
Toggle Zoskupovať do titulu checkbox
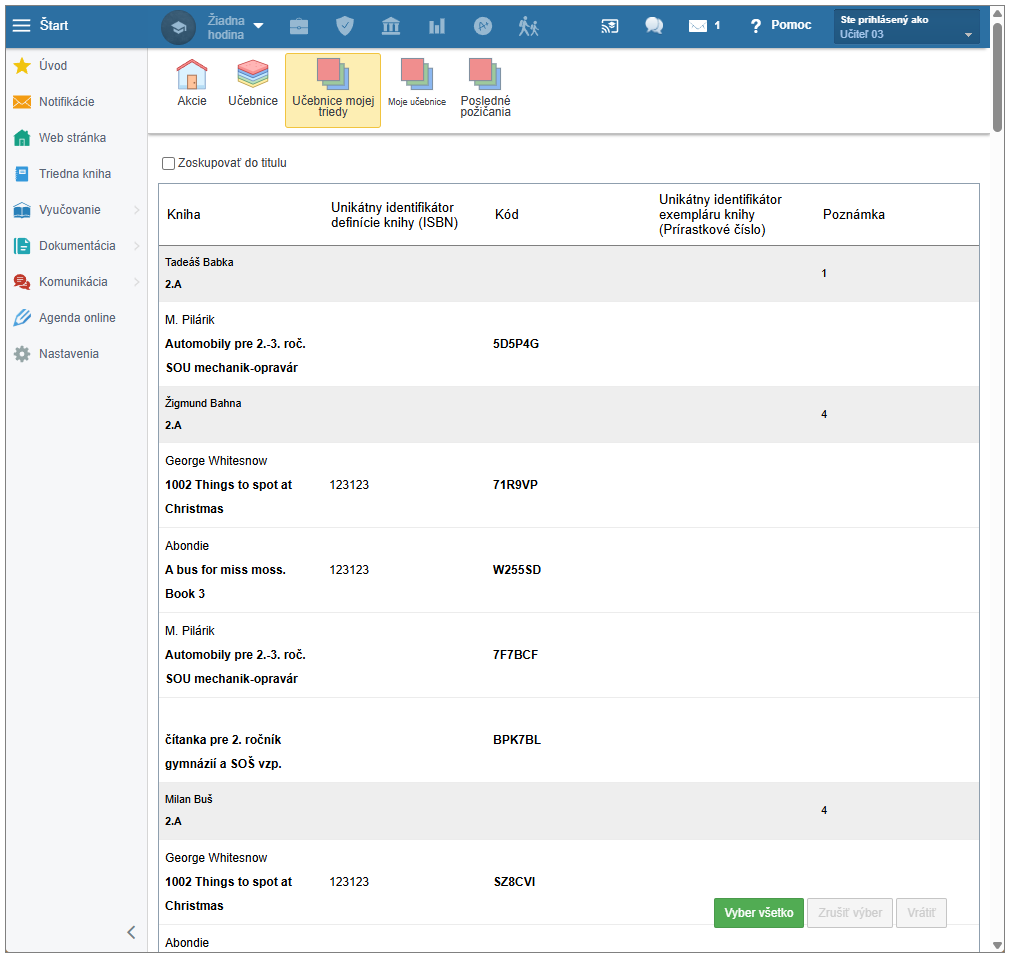[x=169, y=164]
